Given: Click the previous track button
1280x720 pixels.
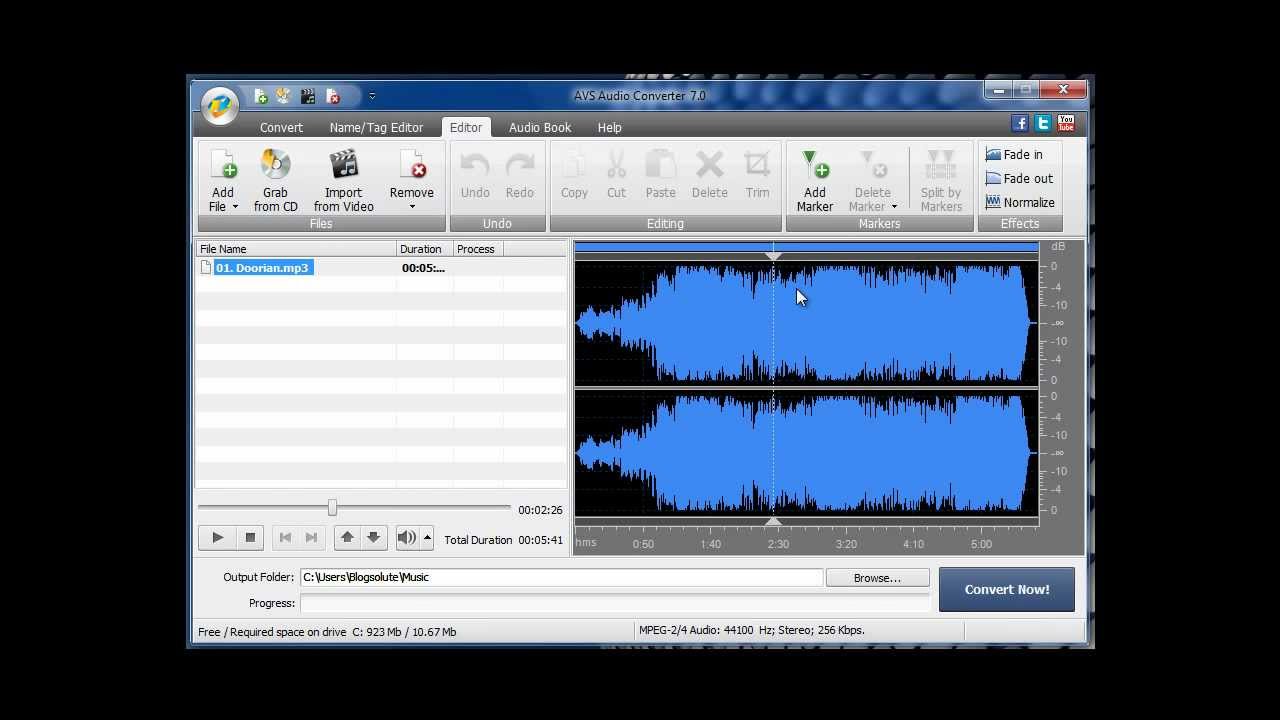Looking at the screenshot, I should [285, 538].
